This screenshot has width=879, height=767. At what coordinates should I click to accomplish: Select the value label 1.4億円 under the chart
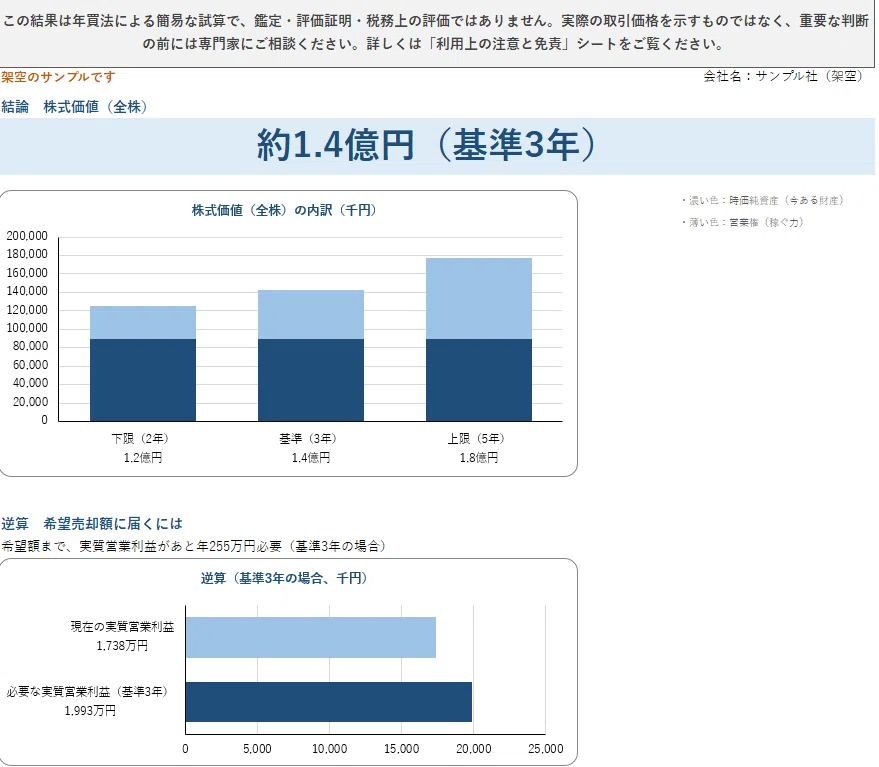click(x=311, y=458)
